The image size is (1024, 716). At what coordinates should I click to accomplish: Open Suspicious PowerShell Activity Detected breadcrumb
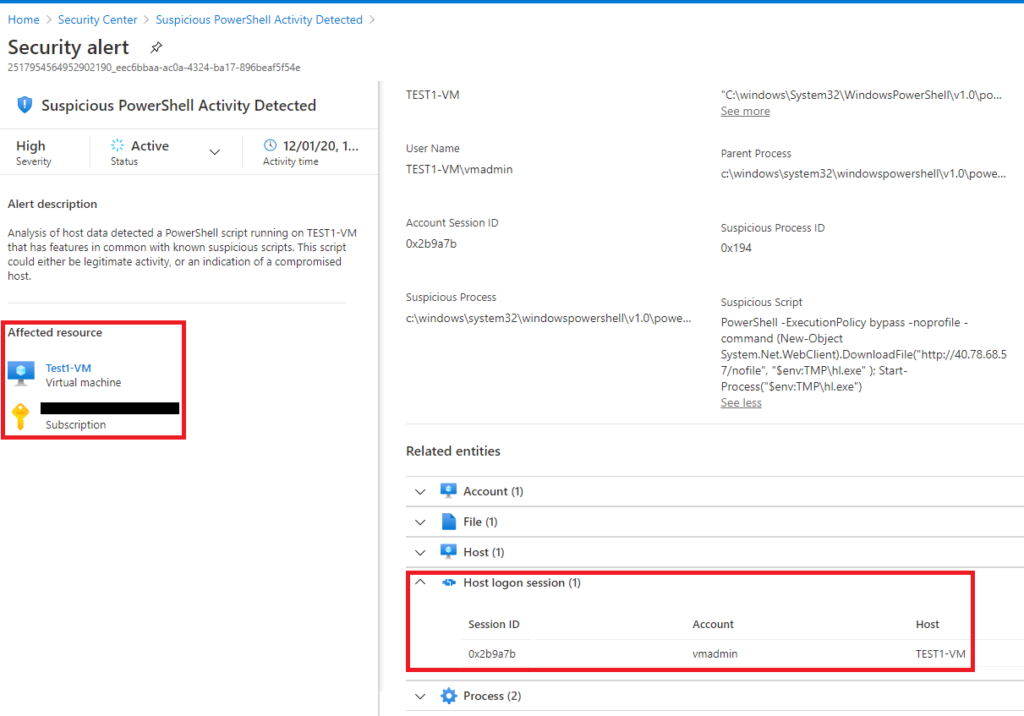point(259,20)
